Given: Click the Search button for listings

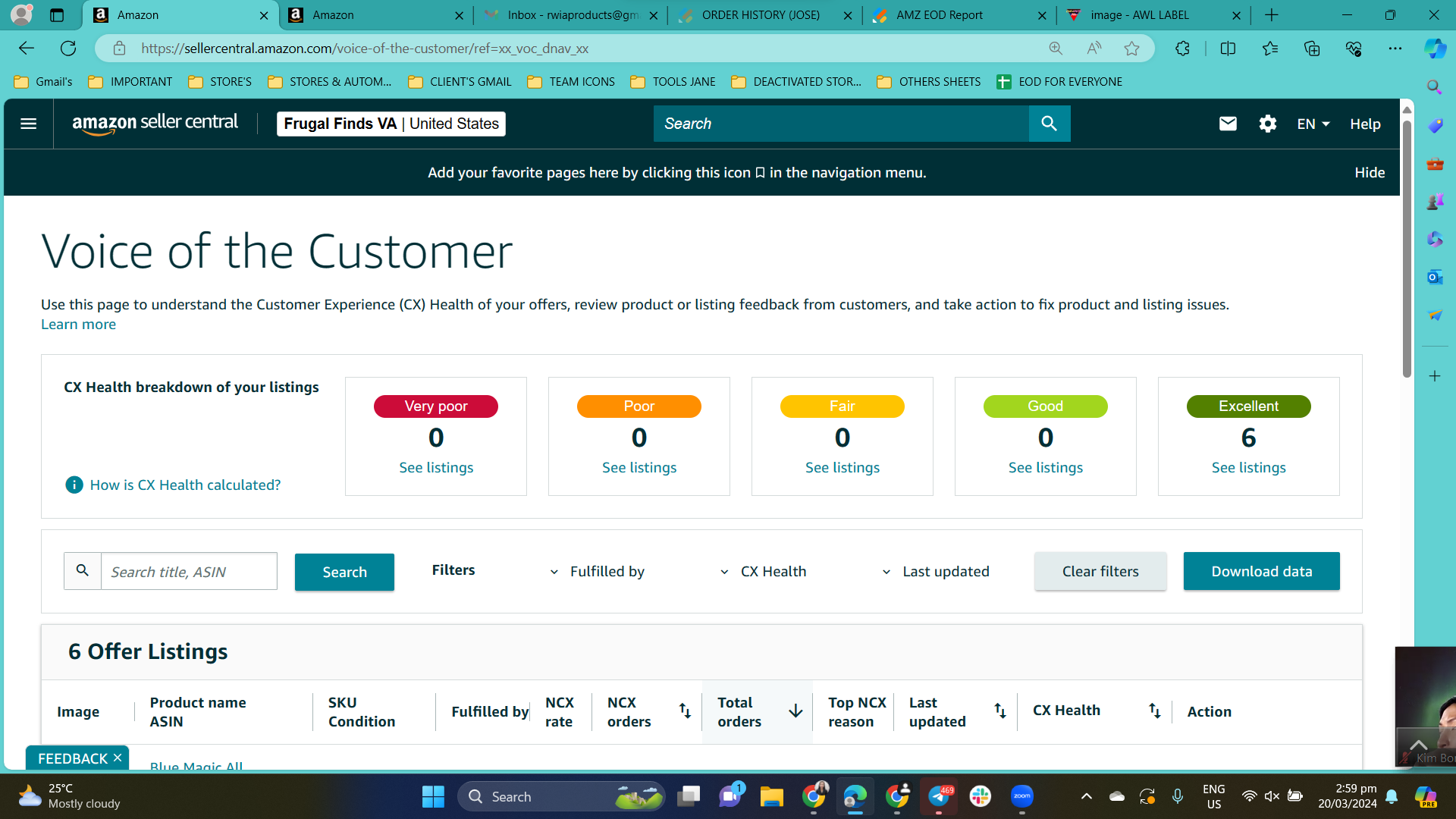Looking at the screenshot, I should coord(344,572).
